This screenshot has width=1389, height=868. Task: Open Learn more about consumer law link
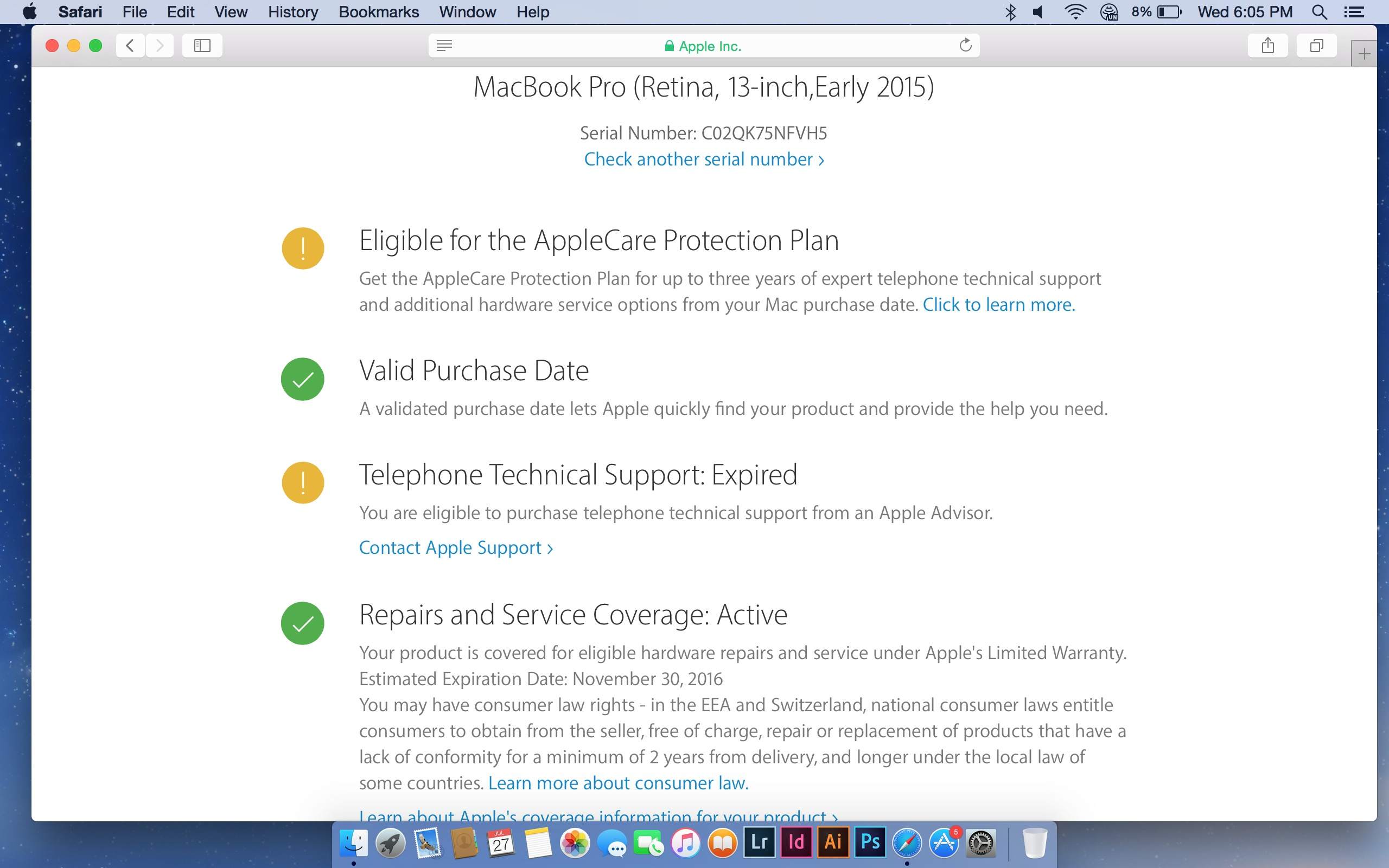coord(618,783)
